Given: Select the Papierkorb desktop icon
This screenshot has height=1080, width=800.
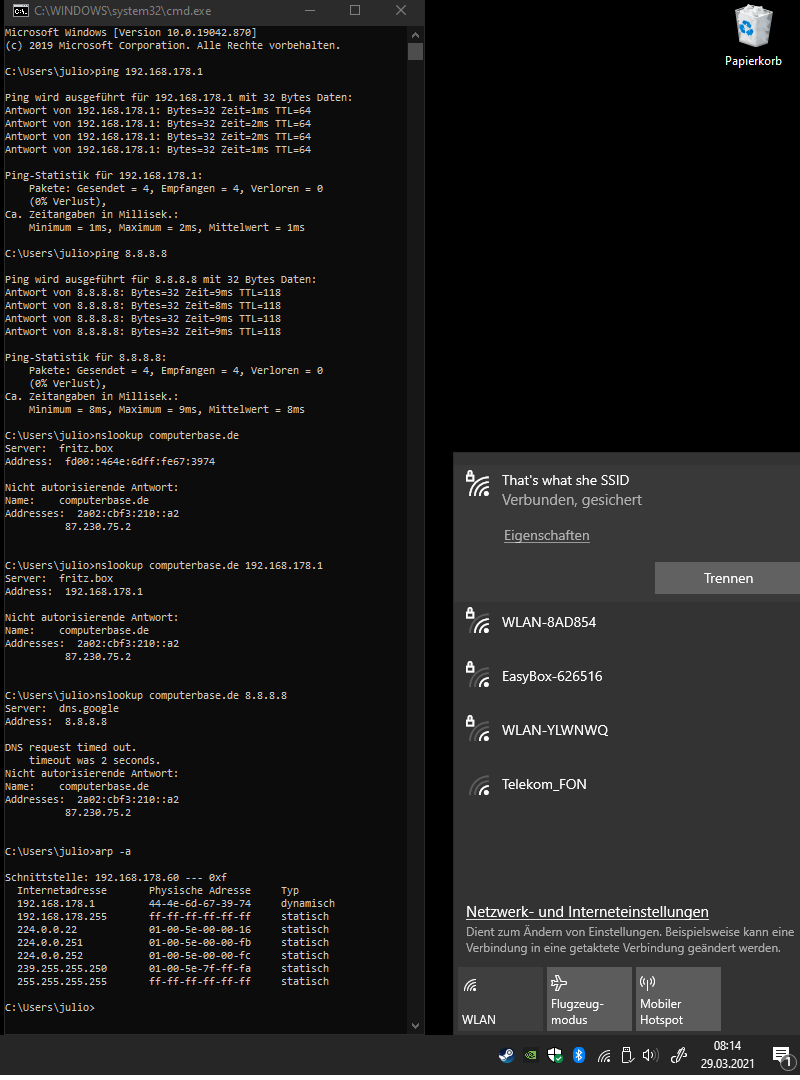Looking at the screenshot, I should tap(753, 36).
